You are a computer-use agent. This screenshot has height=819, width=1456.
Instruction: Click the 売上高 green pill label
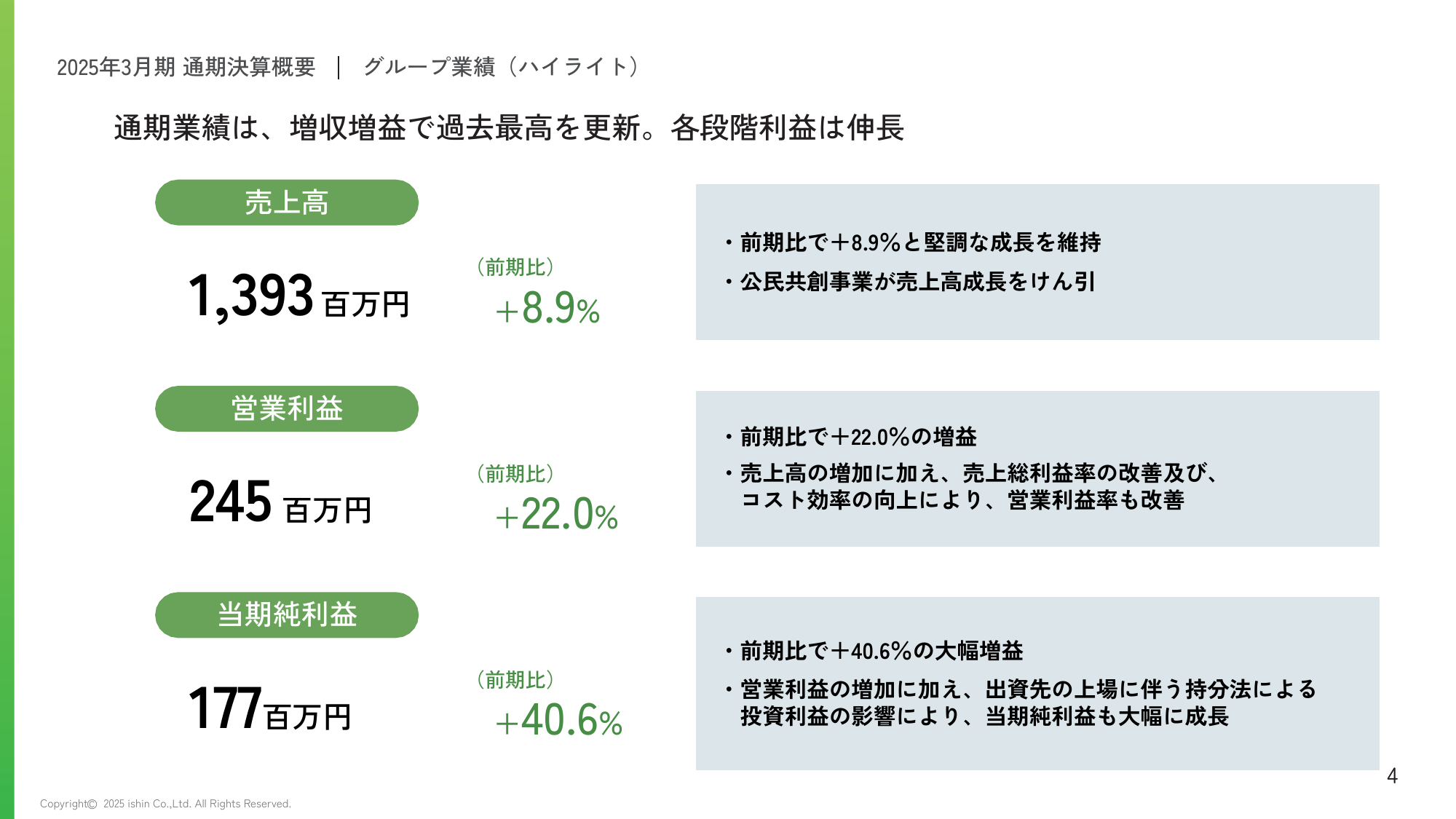(x=287, y=202)
